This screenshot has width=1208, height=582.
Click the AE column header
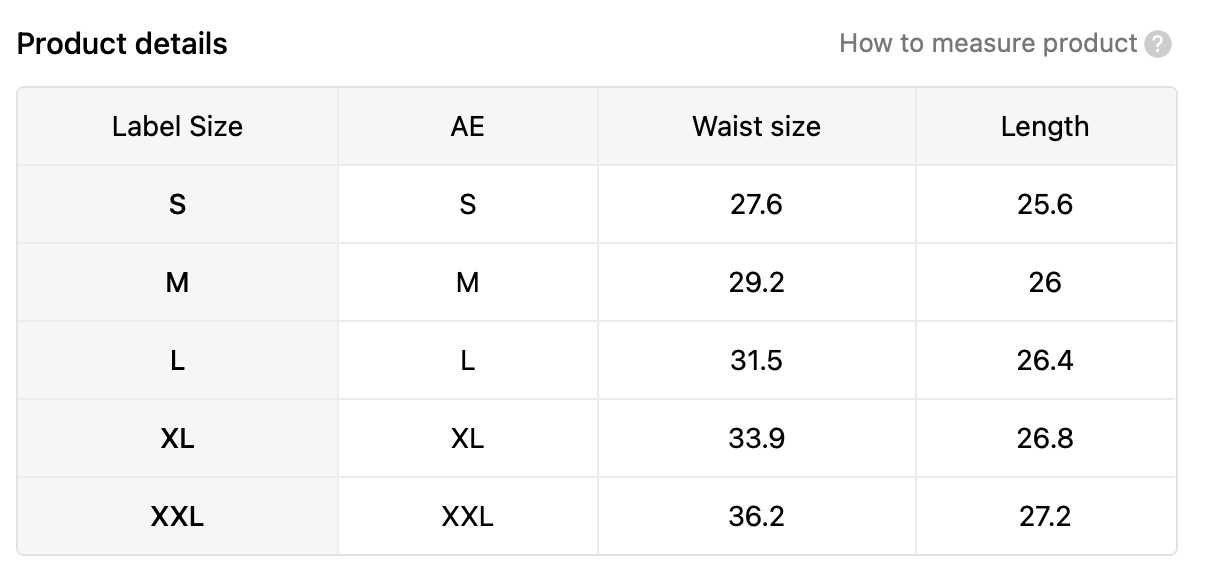pyautogui.click(x=467, y=126)
